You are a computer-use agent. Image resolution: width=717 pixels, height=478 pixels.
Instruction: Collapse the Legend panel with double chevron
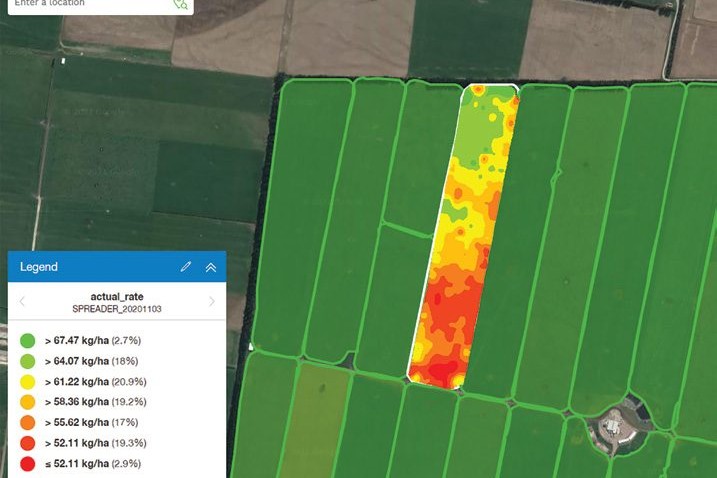pyautogui.click(x=211, y=267)
